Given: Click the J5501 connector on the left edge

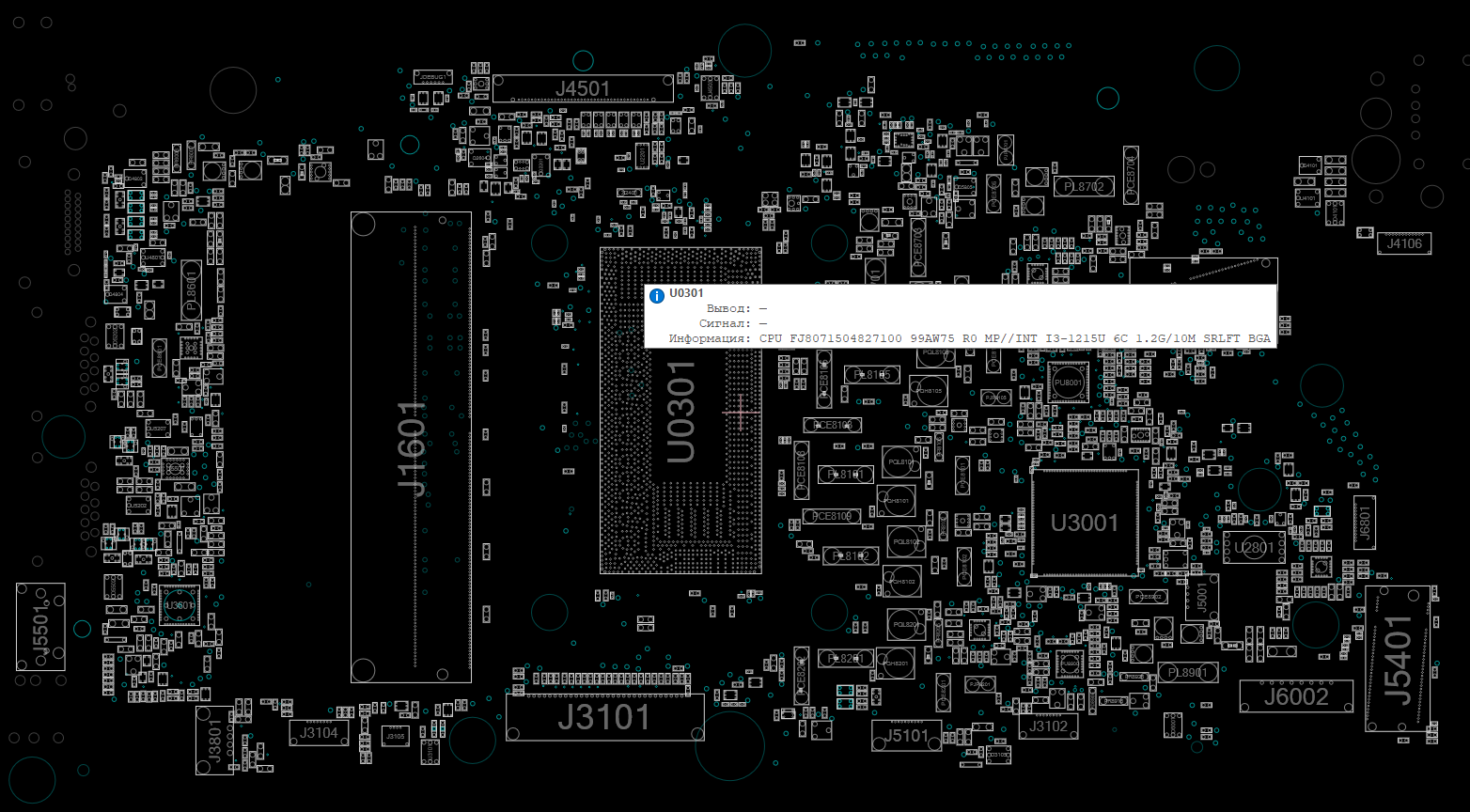Looking at the screenshot, I should (x=40, y=627).
